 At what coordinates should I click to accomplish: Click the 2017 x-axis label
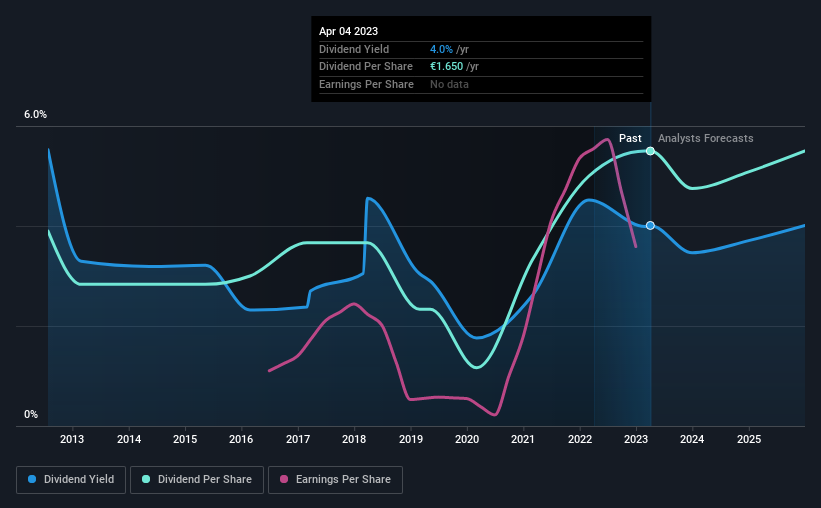click(x=298, y=439)
